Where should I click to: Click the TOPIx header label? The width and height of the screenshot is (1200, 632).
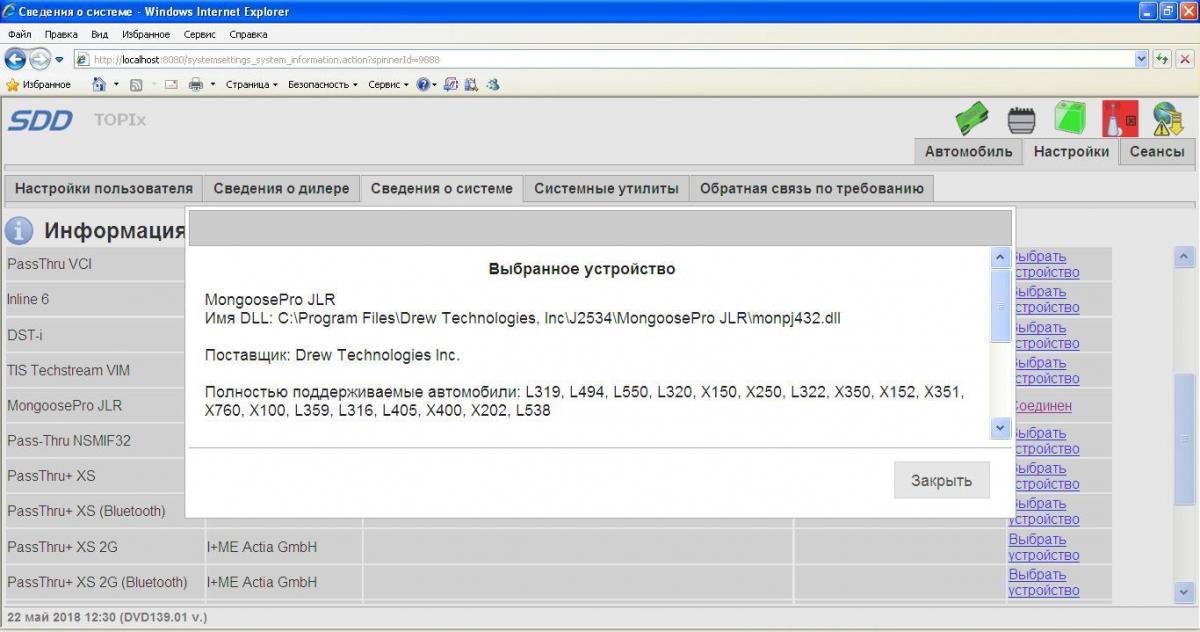[120, 120]
